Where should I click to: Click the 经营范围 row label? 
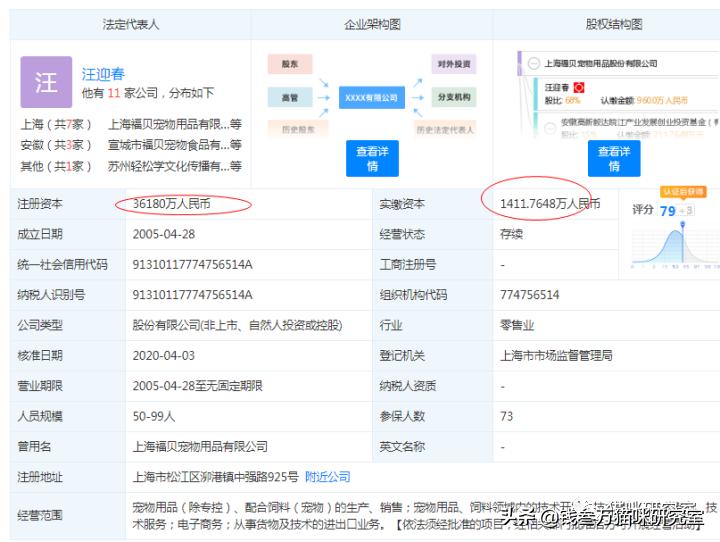click(39, 515)
